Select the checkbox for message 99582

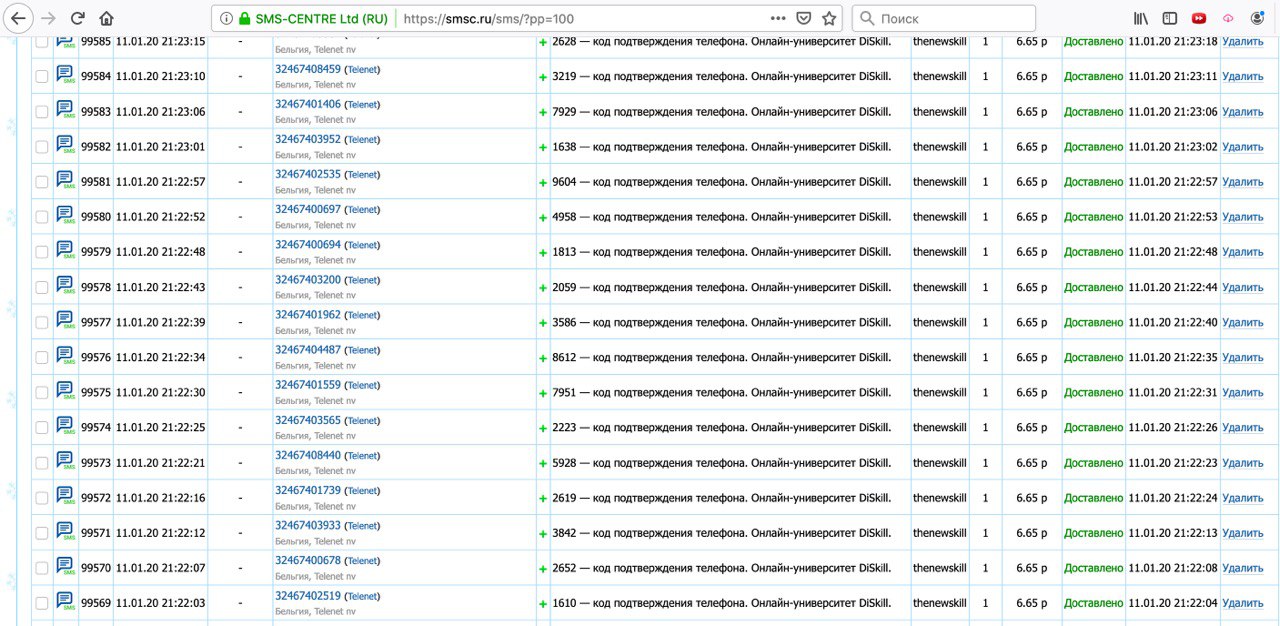click(42, 147)
